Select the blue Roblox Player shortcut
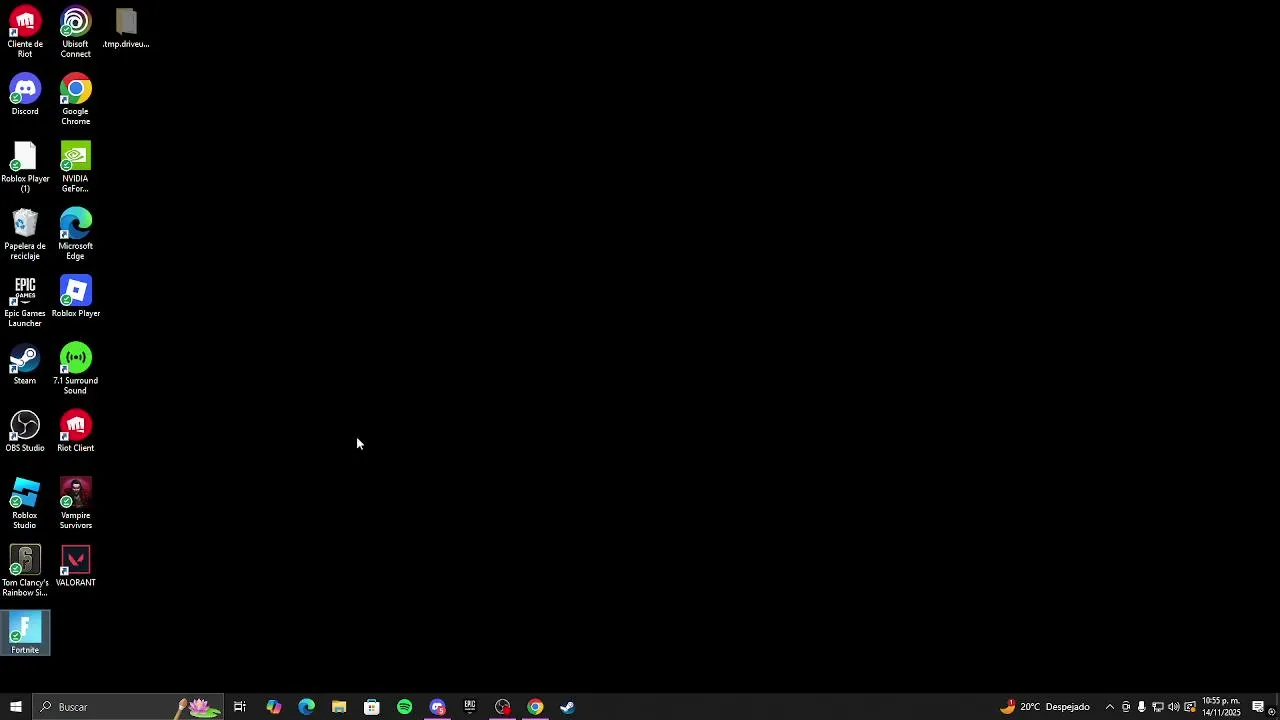 click(x=75, y=296)
